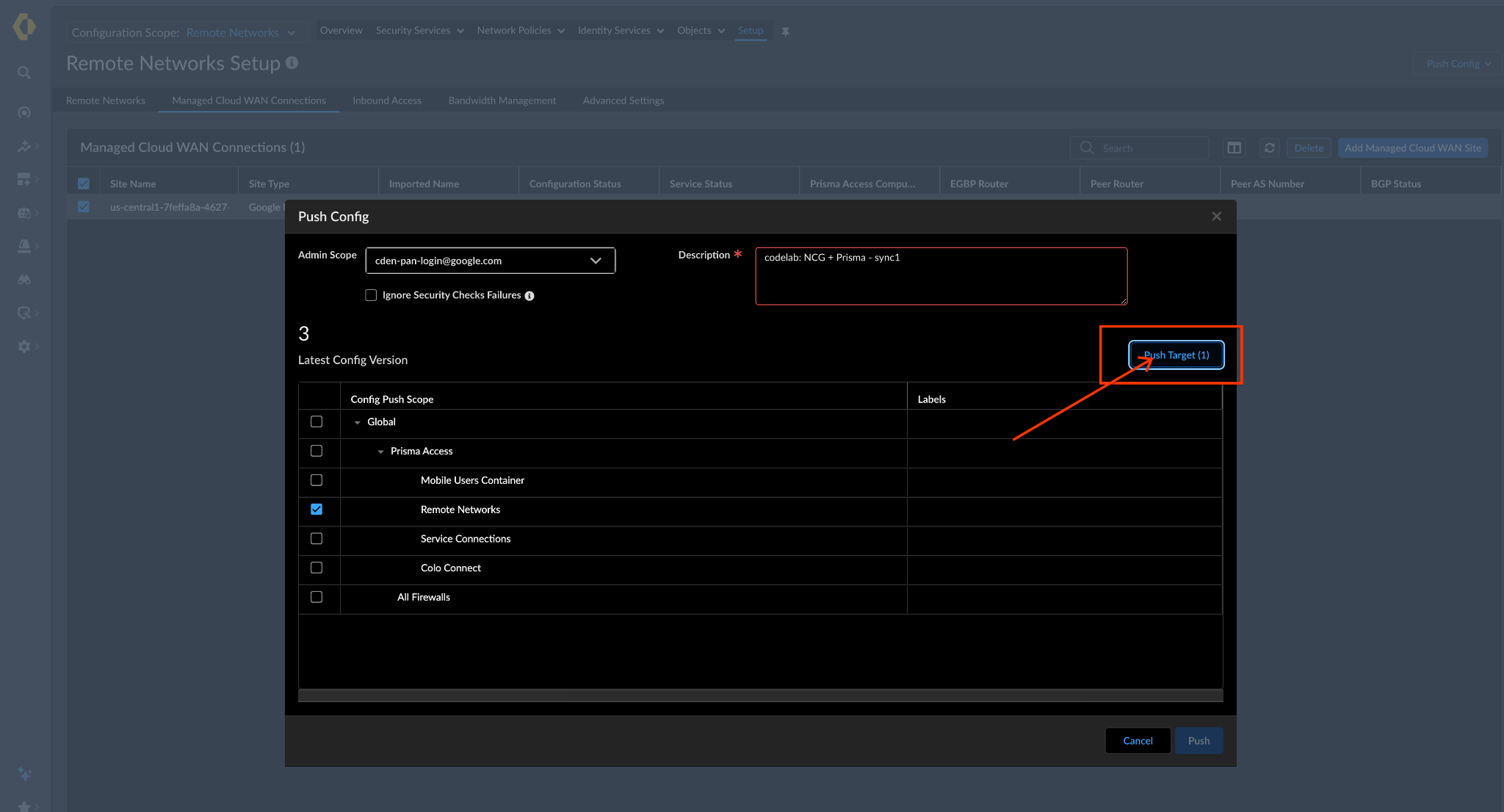
Task: Click the Cancel button in dialog
Action: click(x=1138, y=741)
